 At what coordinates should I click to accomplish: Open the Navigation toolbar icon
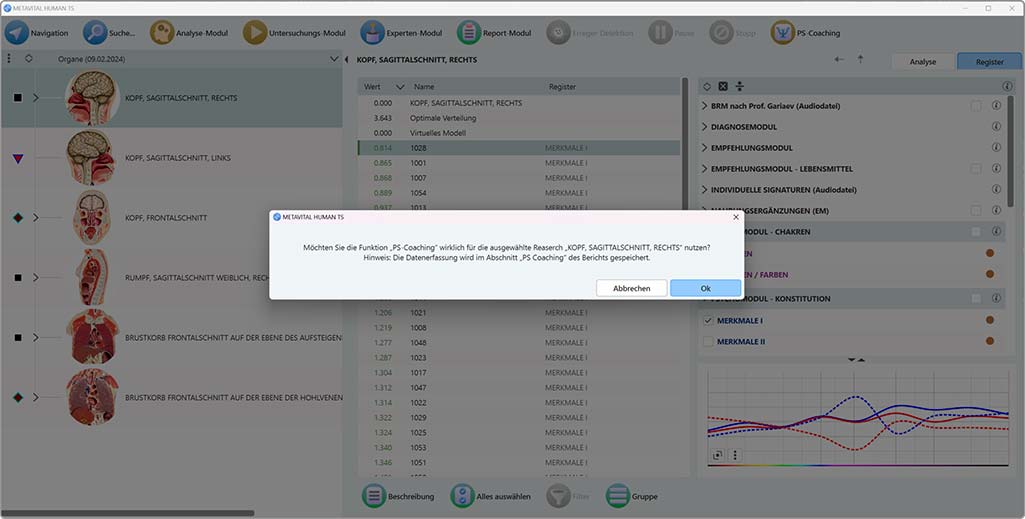point(17,33)
